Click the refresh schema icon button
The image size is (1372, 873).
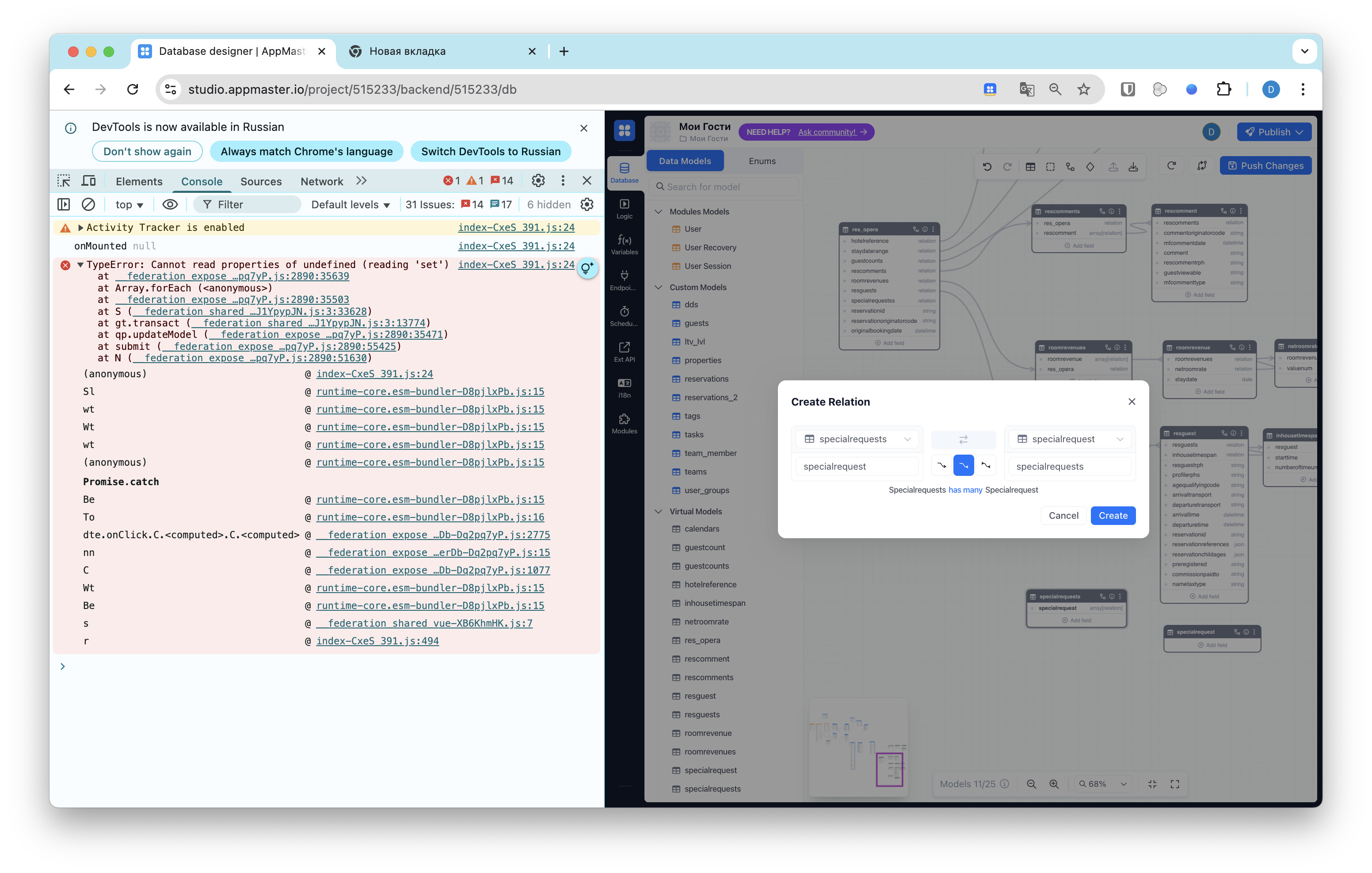1171,165
